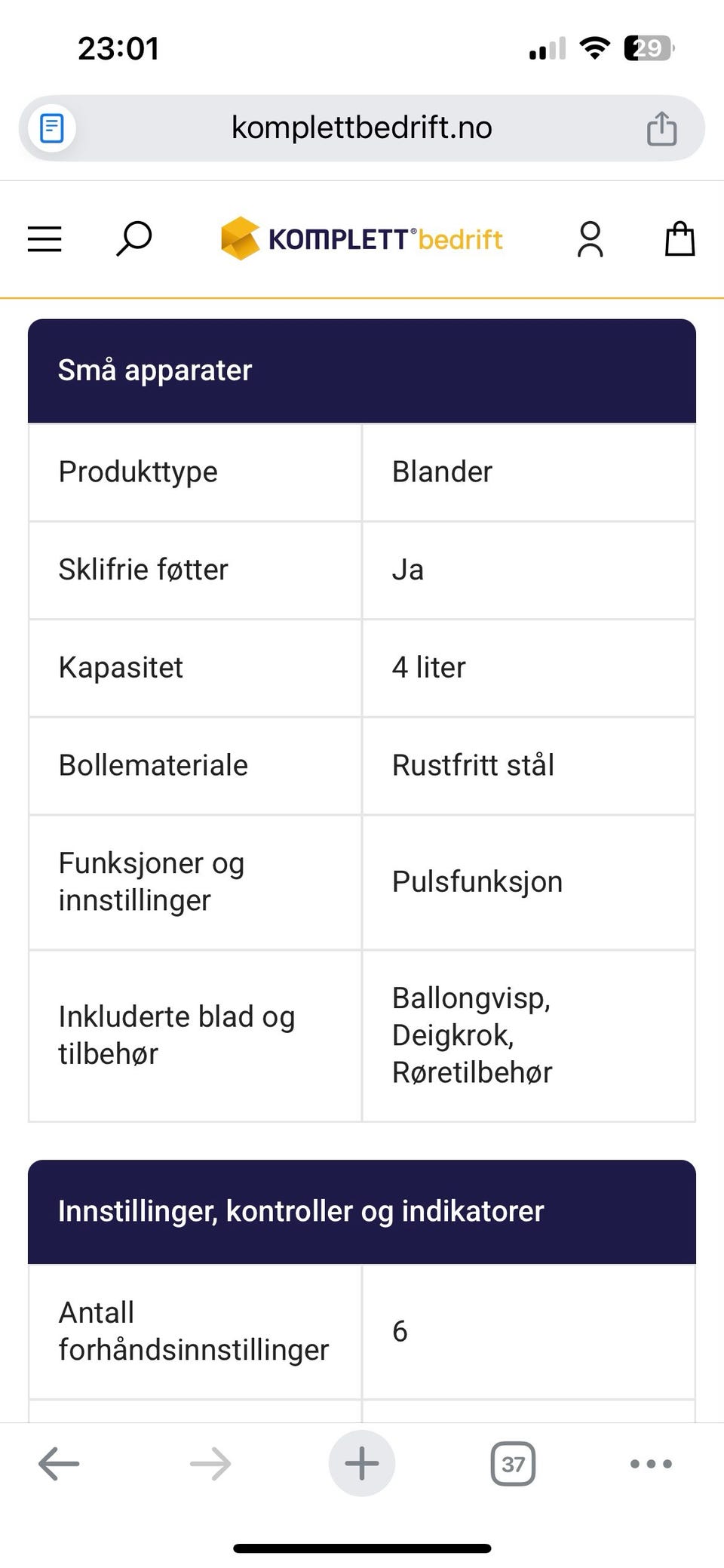Tap the forward navigation arrow
This screenshot has height=1568, width=724.
210,1464
